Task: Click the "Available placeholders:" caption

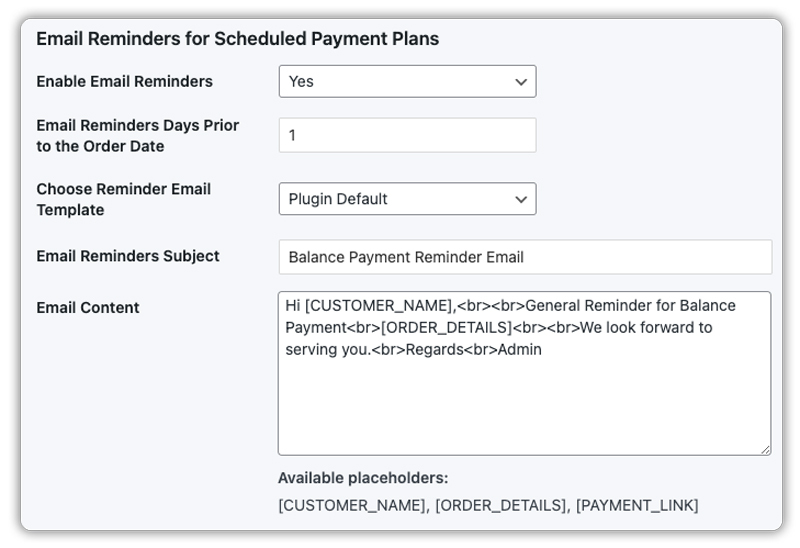Action: pos(363,478)
